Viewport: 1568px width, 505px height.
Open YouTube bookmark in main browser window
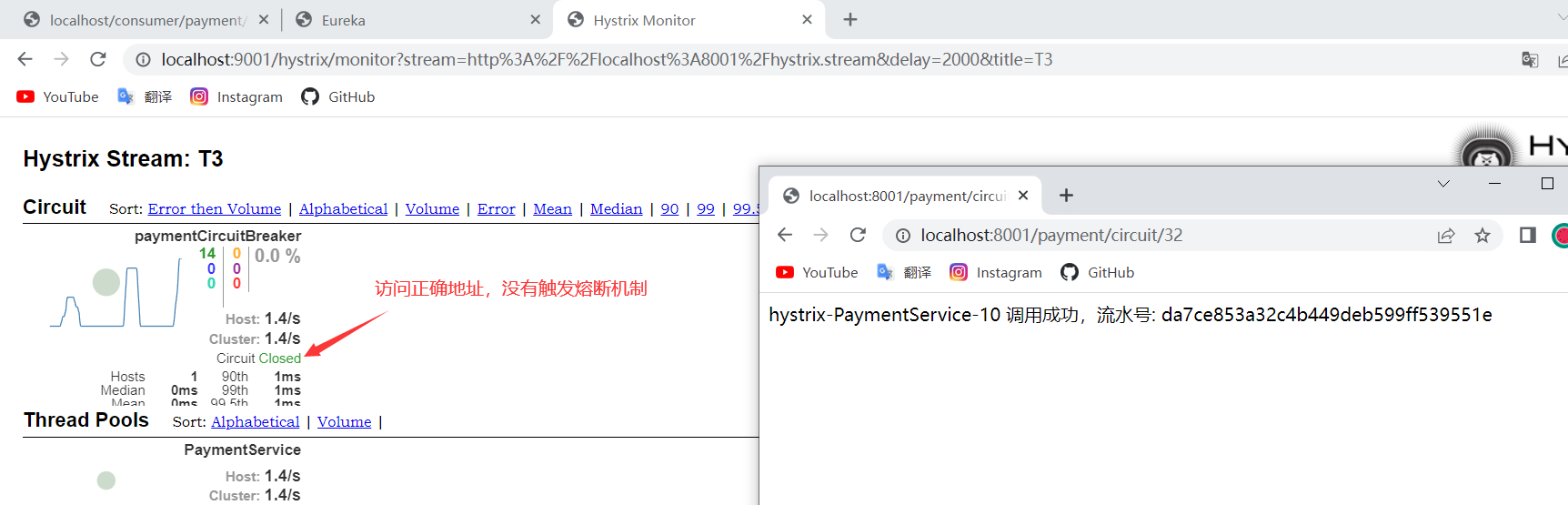click(57, 96)
